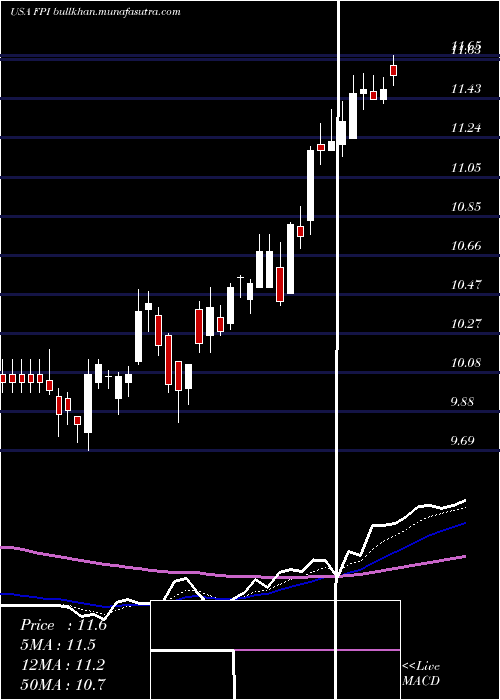500x700 pixels.
Task: Click the 'USA FPI bullkhan.munafasutra.com' chart title
Action: pyautogui.click(x=95, y=12)
